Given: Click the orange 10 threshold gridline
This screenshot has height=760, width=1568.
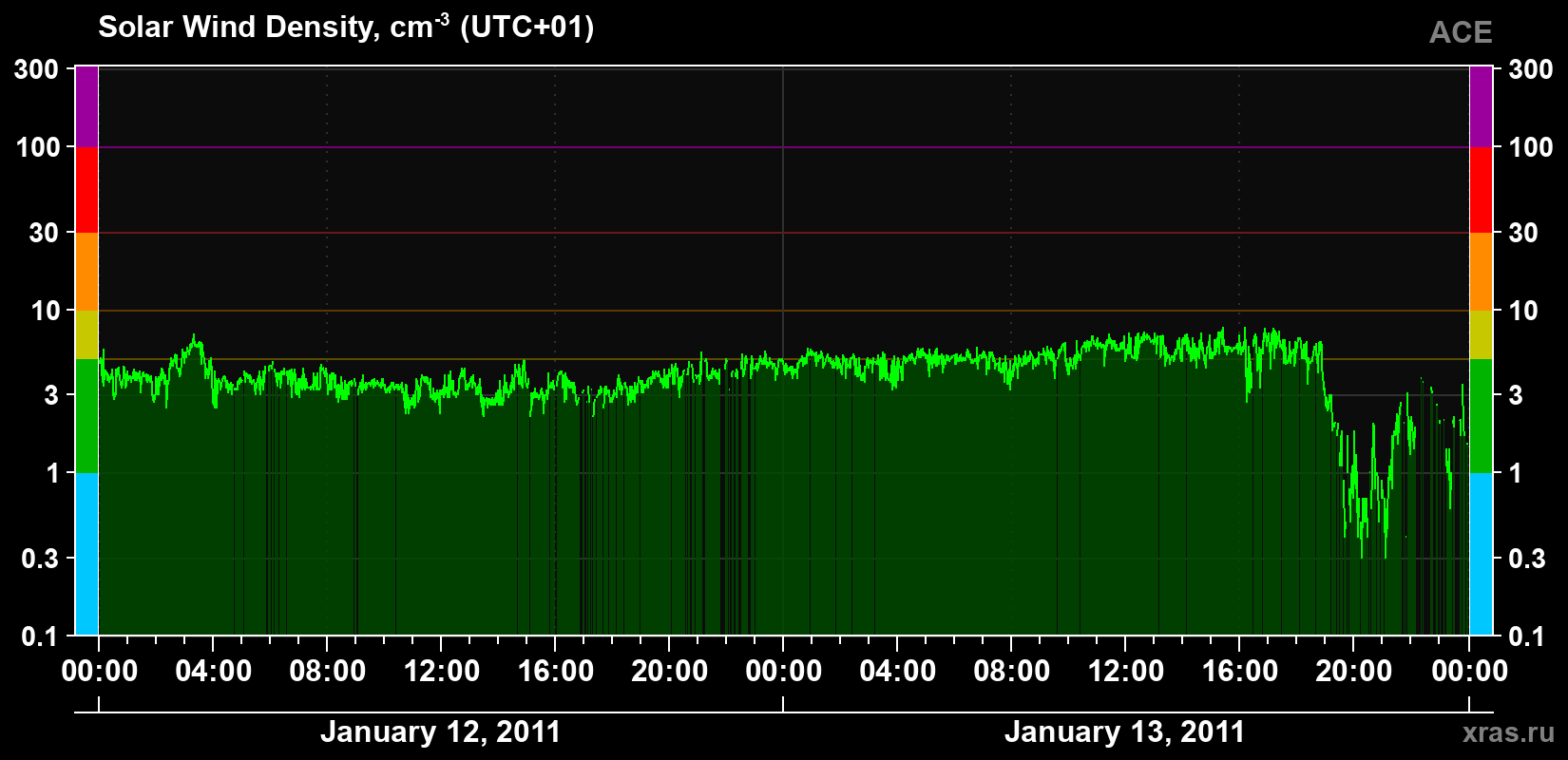Looking at the screenshot, I should [784, 311].
